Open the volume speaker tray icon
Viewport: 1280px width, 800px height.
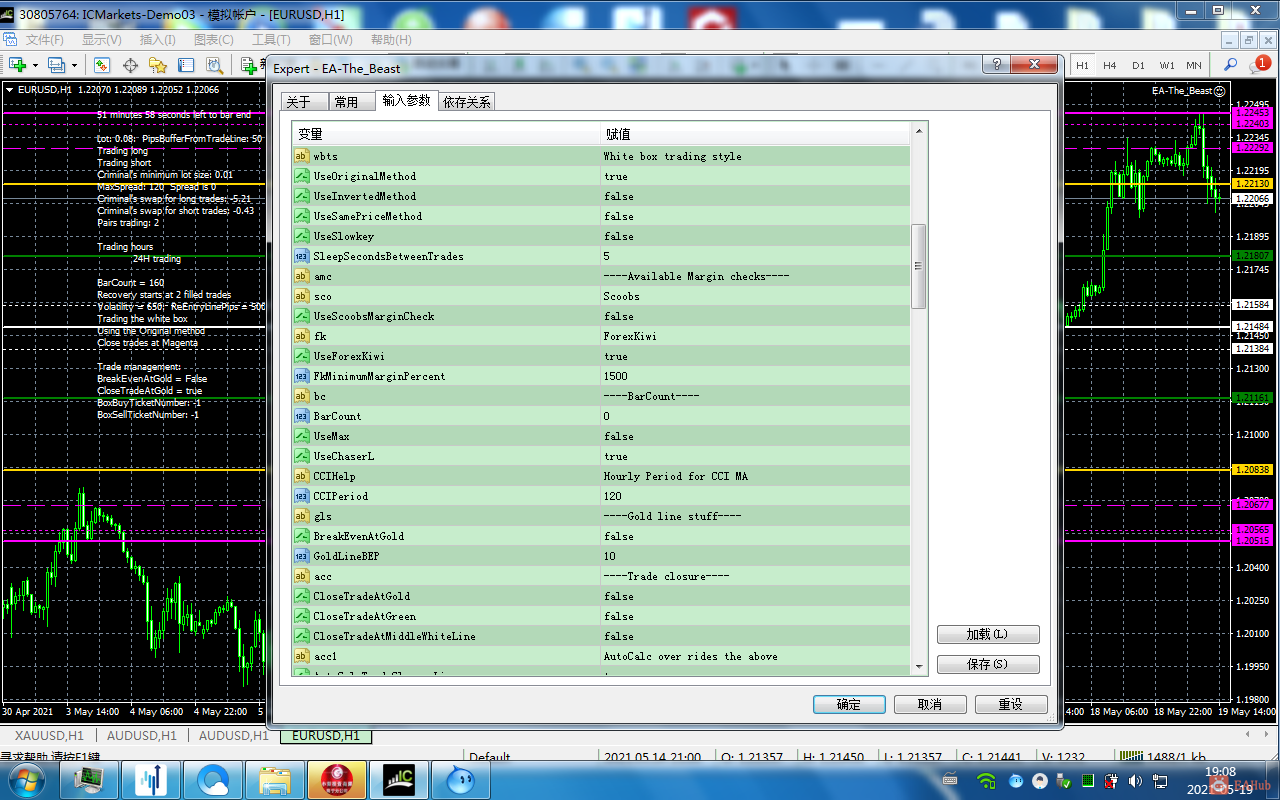click(x=1136, y=781)
